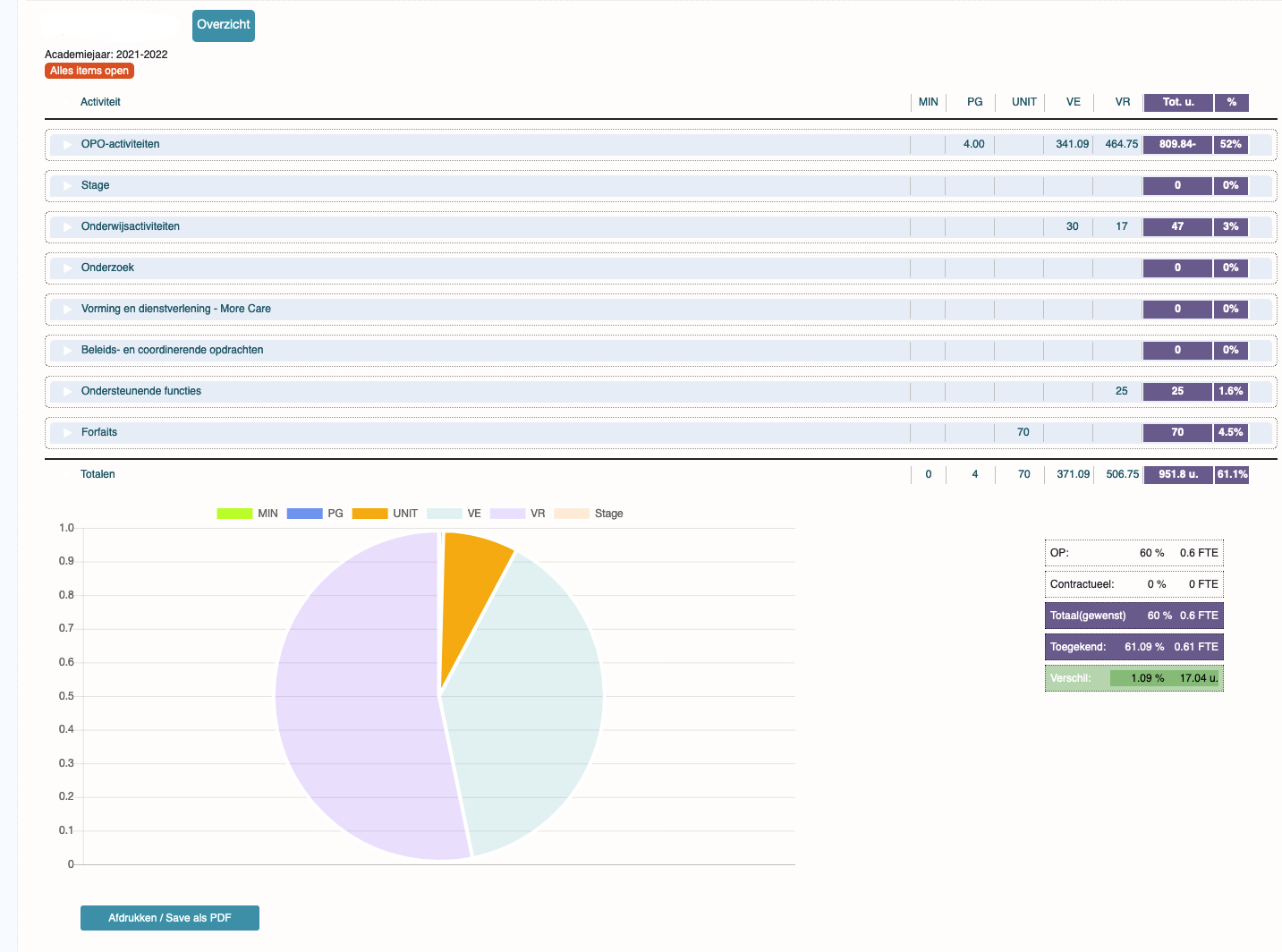Image resolution: width=1282 pixels, height=952 pixels.
Task: Hide VE series via legend swatch
Action: point(444,514)
